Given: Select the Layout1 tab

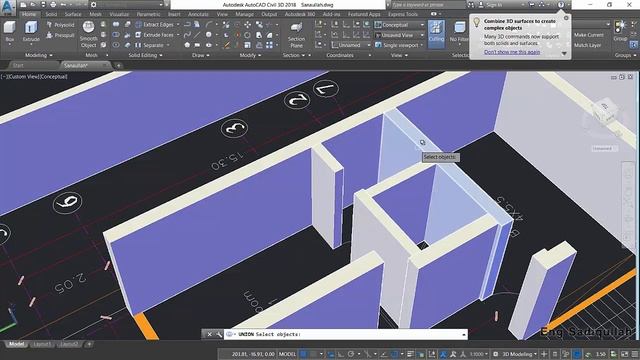Looking at the screenshot, I should pos(42,344).
